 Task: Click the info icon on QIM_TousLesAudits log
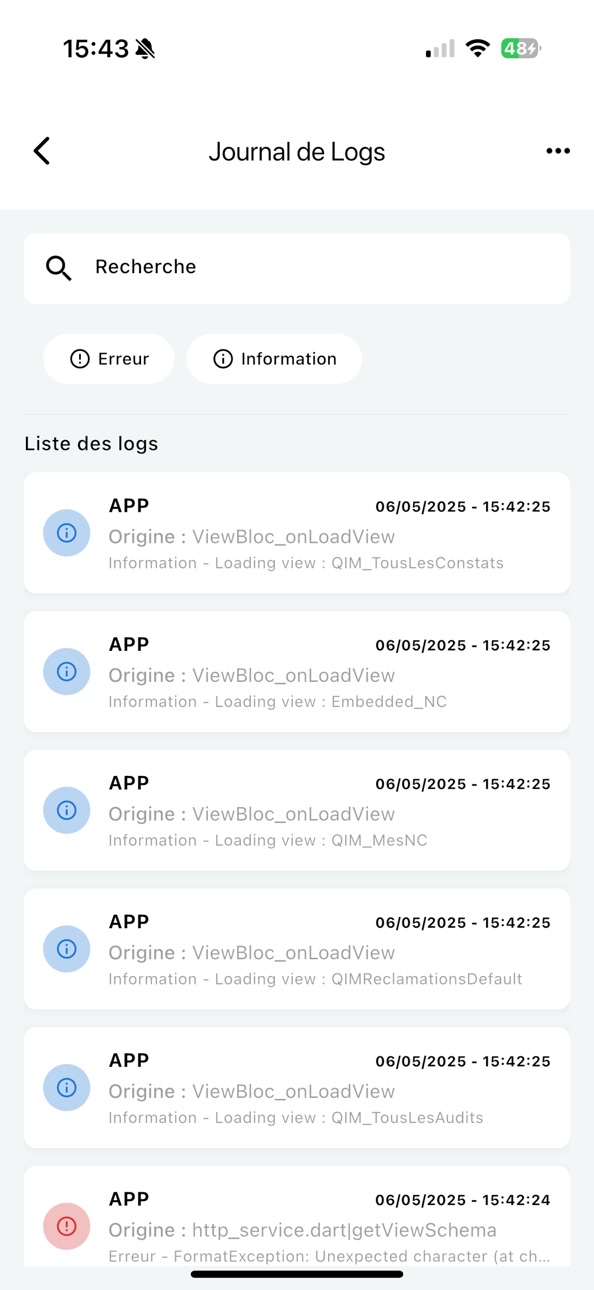(x=67, y=1088)
